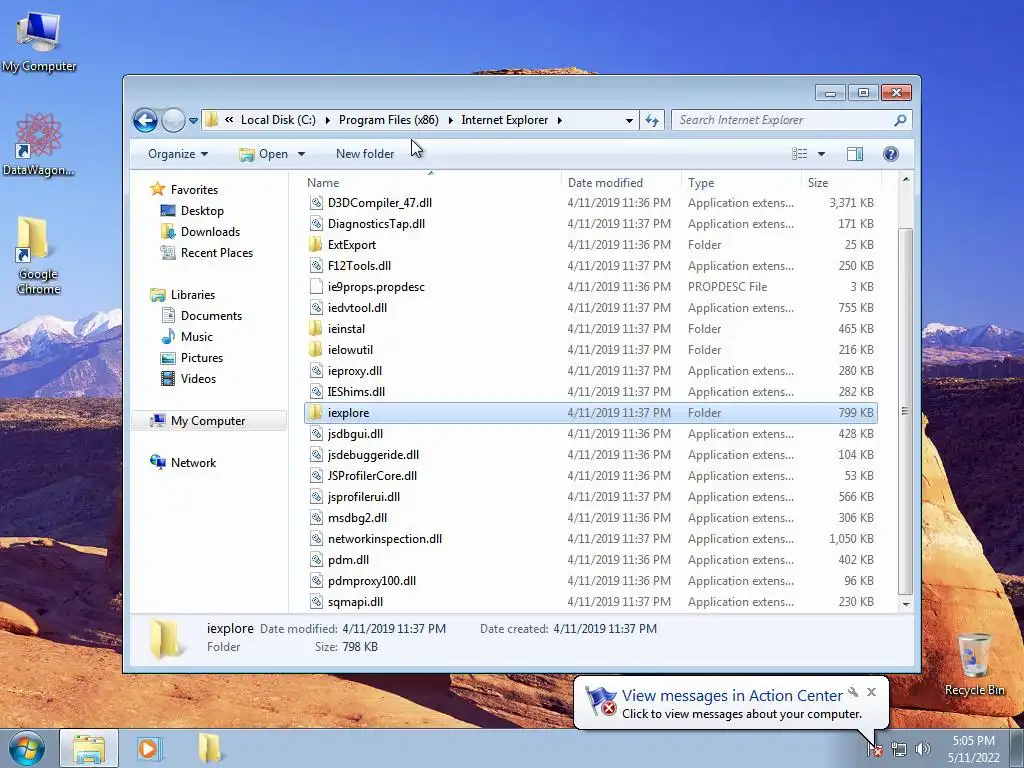Select the ExtExport folder icon

(x=316, y=245)
